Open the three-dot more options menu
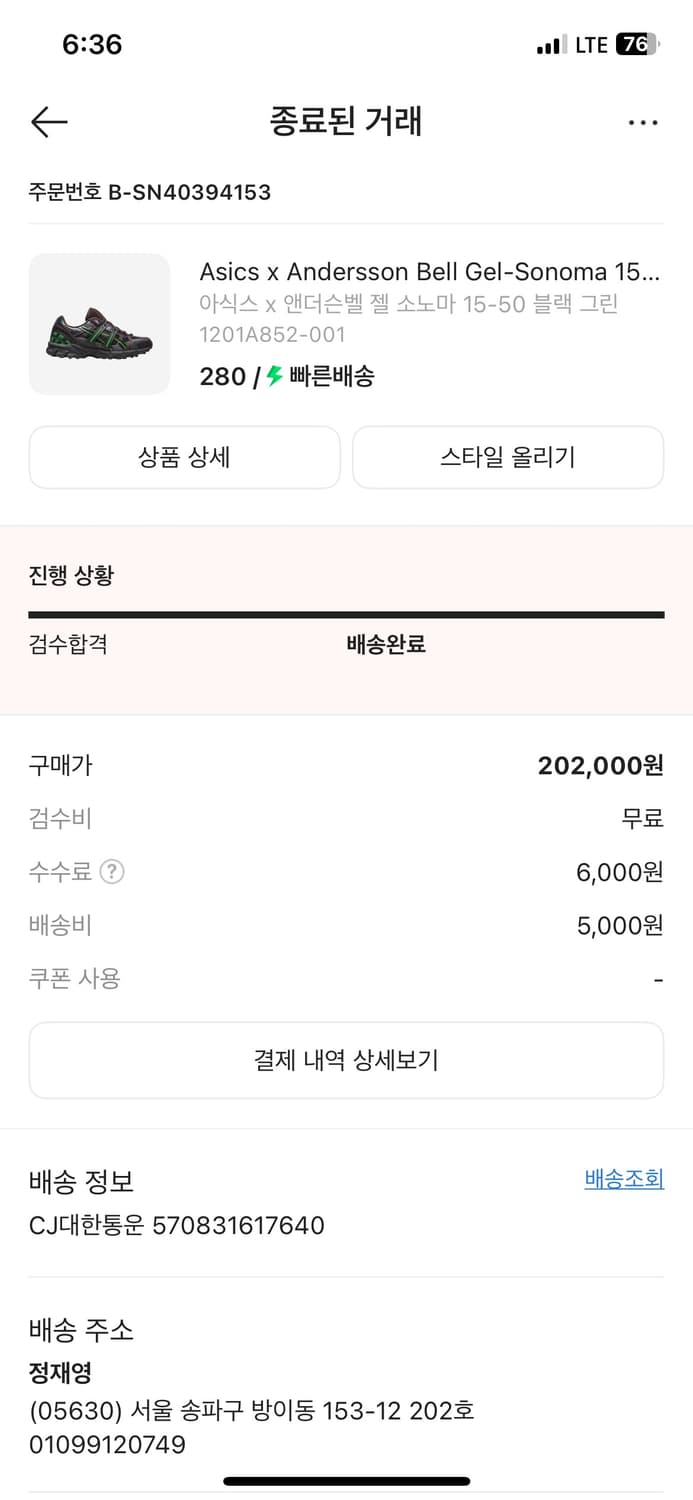This screenshot has width=693, height=1500. [x=643, y=122]
